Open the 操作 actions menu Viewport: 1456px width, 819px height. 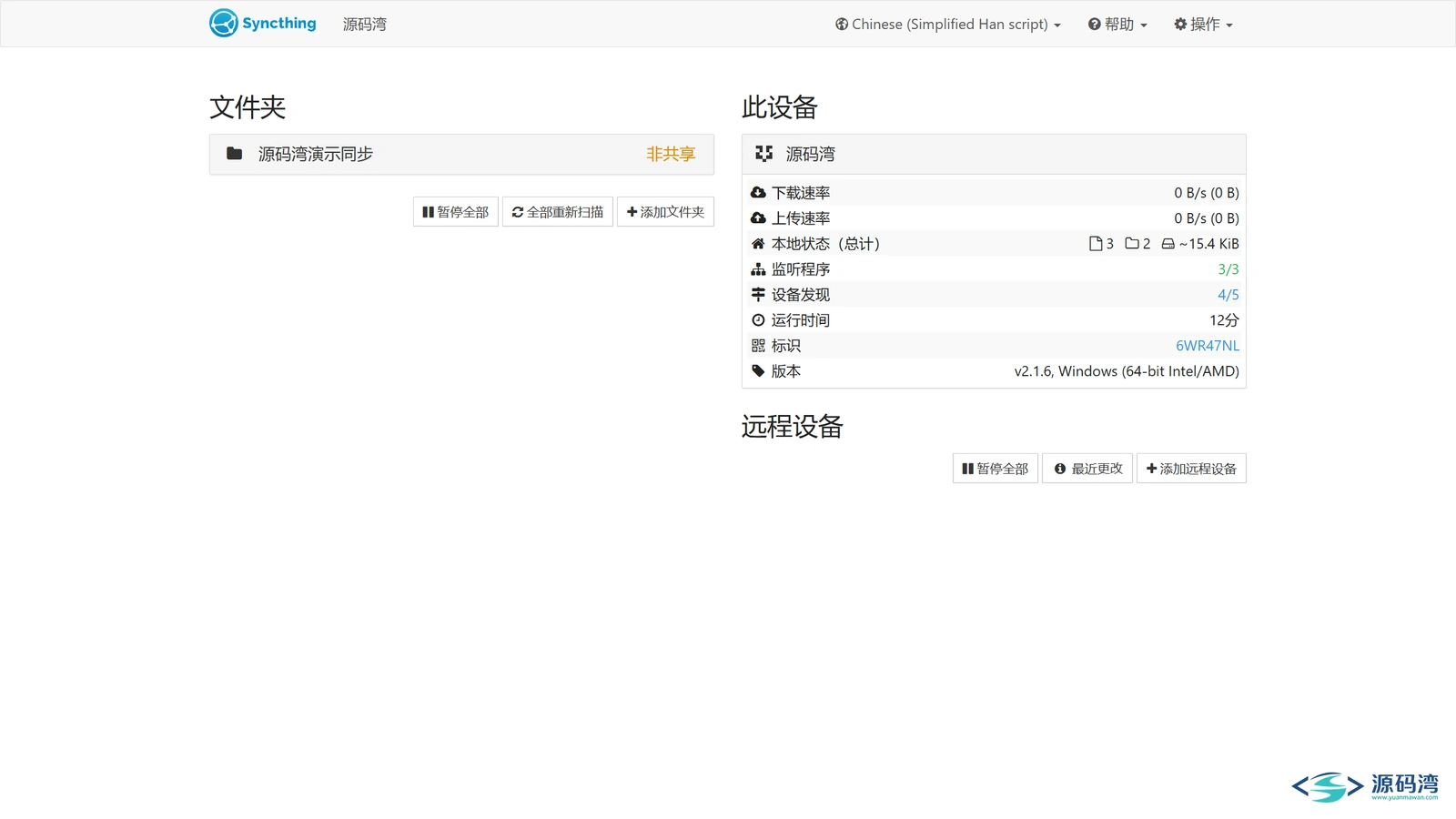tap(1203, 25)
